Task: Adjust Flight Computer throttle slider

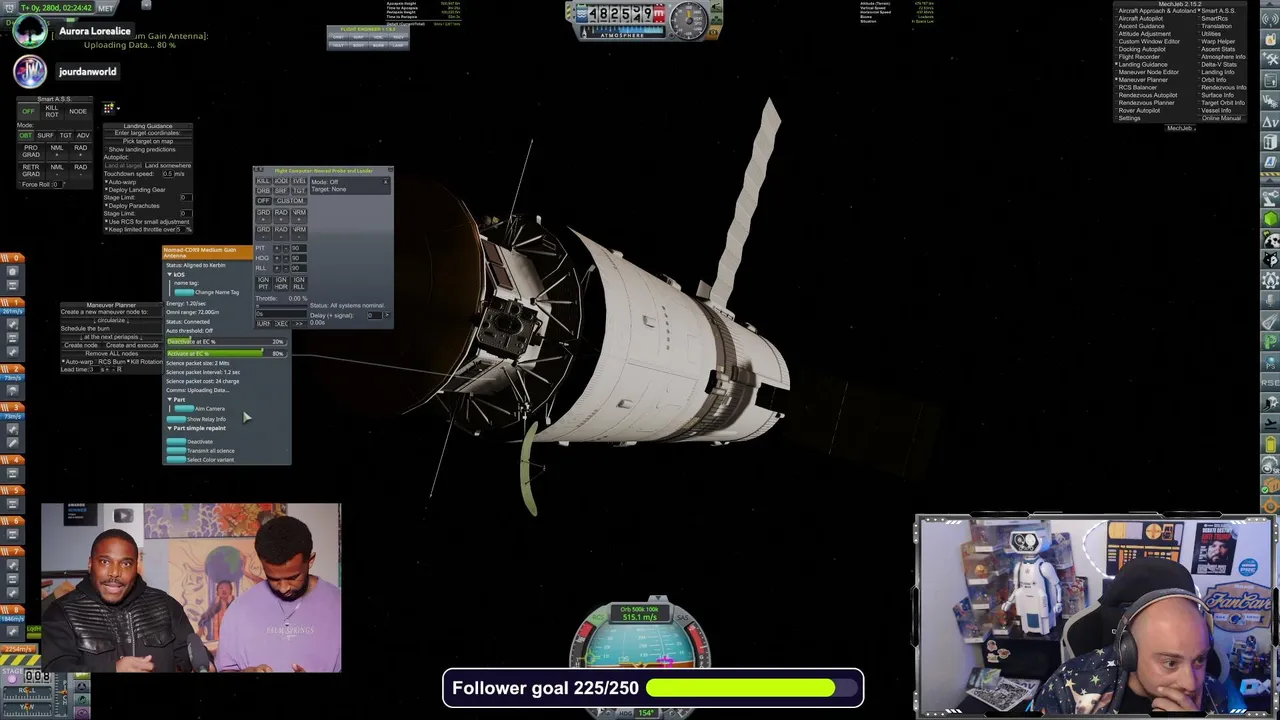Action: (x=281, y=306)
